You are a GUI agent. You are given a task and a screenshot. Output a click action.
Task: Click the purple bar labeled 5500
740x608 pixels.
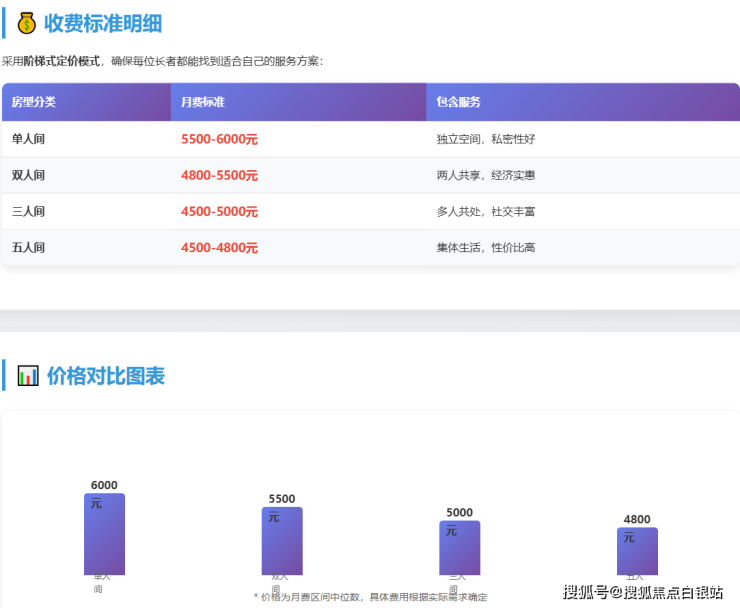[282, 541]
